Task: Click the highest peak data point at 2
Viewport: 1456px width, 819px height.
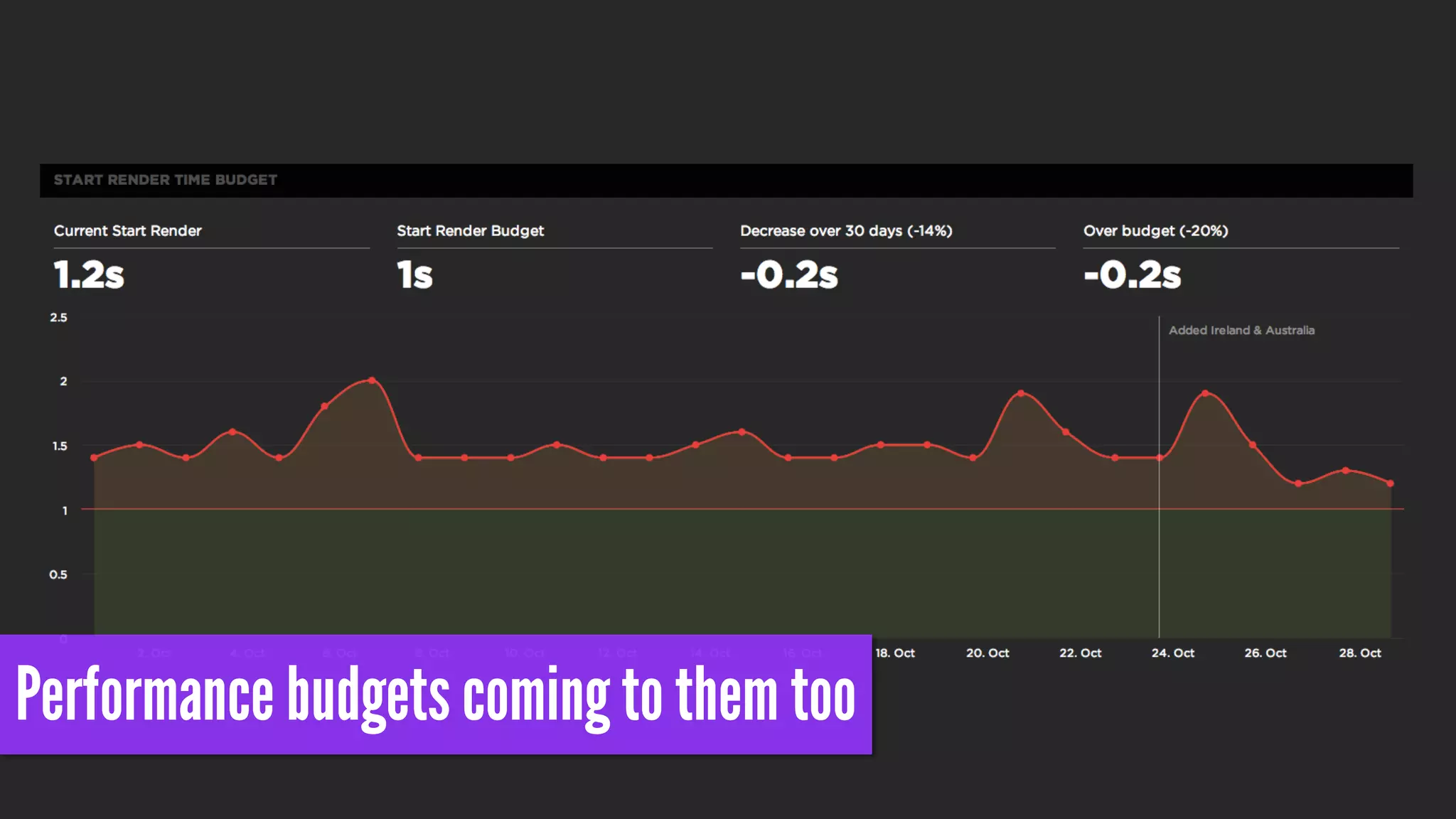Action: [372, 380]
